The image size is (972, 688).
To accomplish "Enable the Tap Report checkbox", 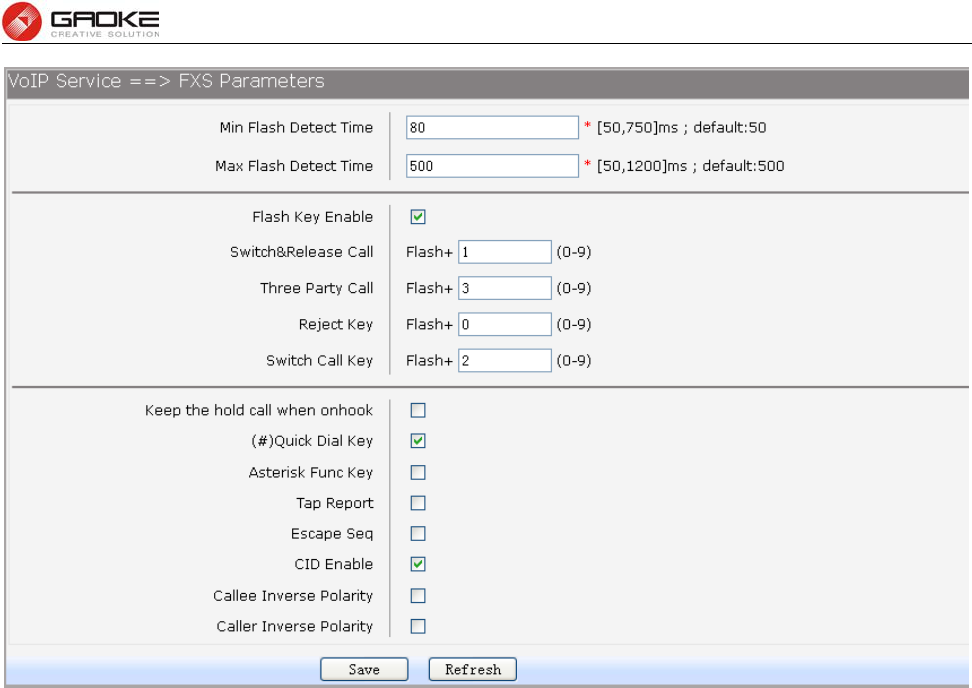I will tap(418, 503).
